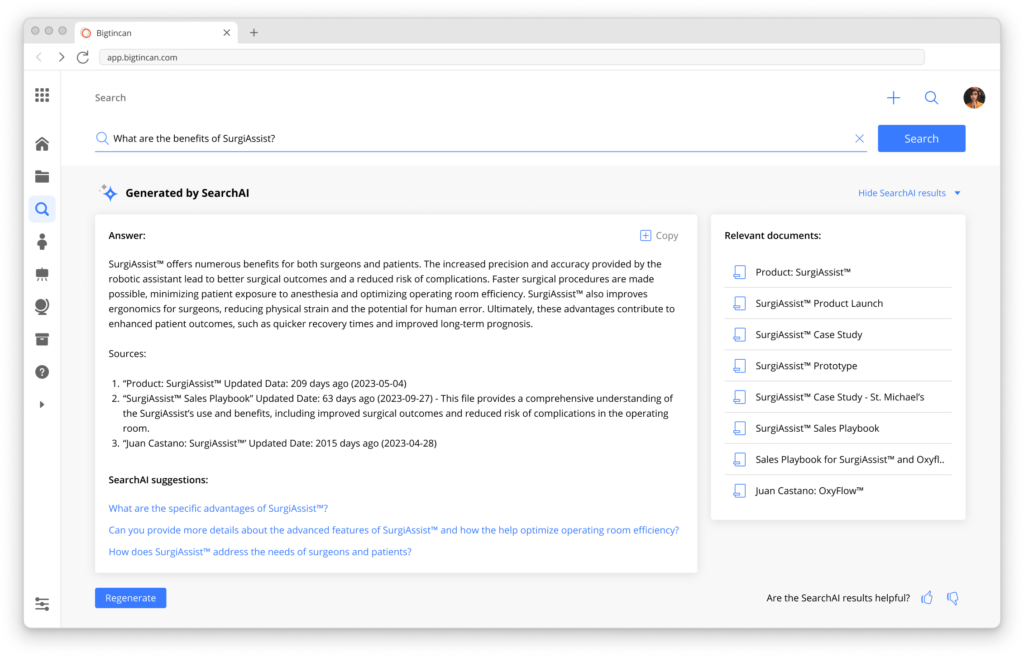Click the plus icon in top bar
The image size is (1024, 657).
(893, 98)
